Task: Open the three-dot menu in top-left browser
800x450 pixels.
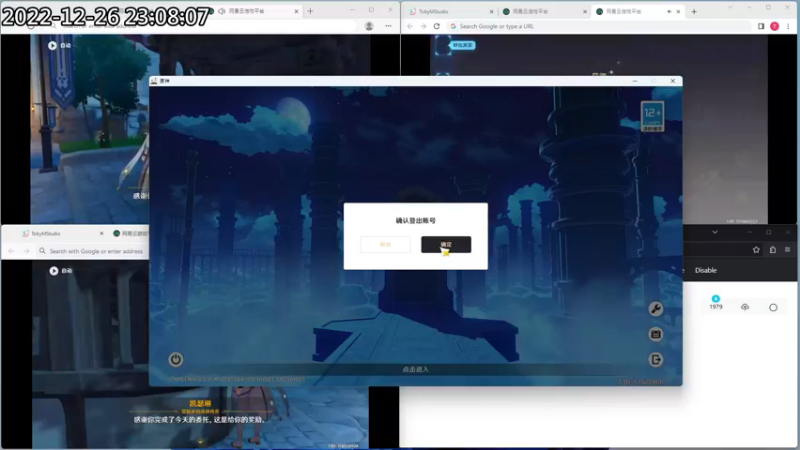Action: coord(388,26)
